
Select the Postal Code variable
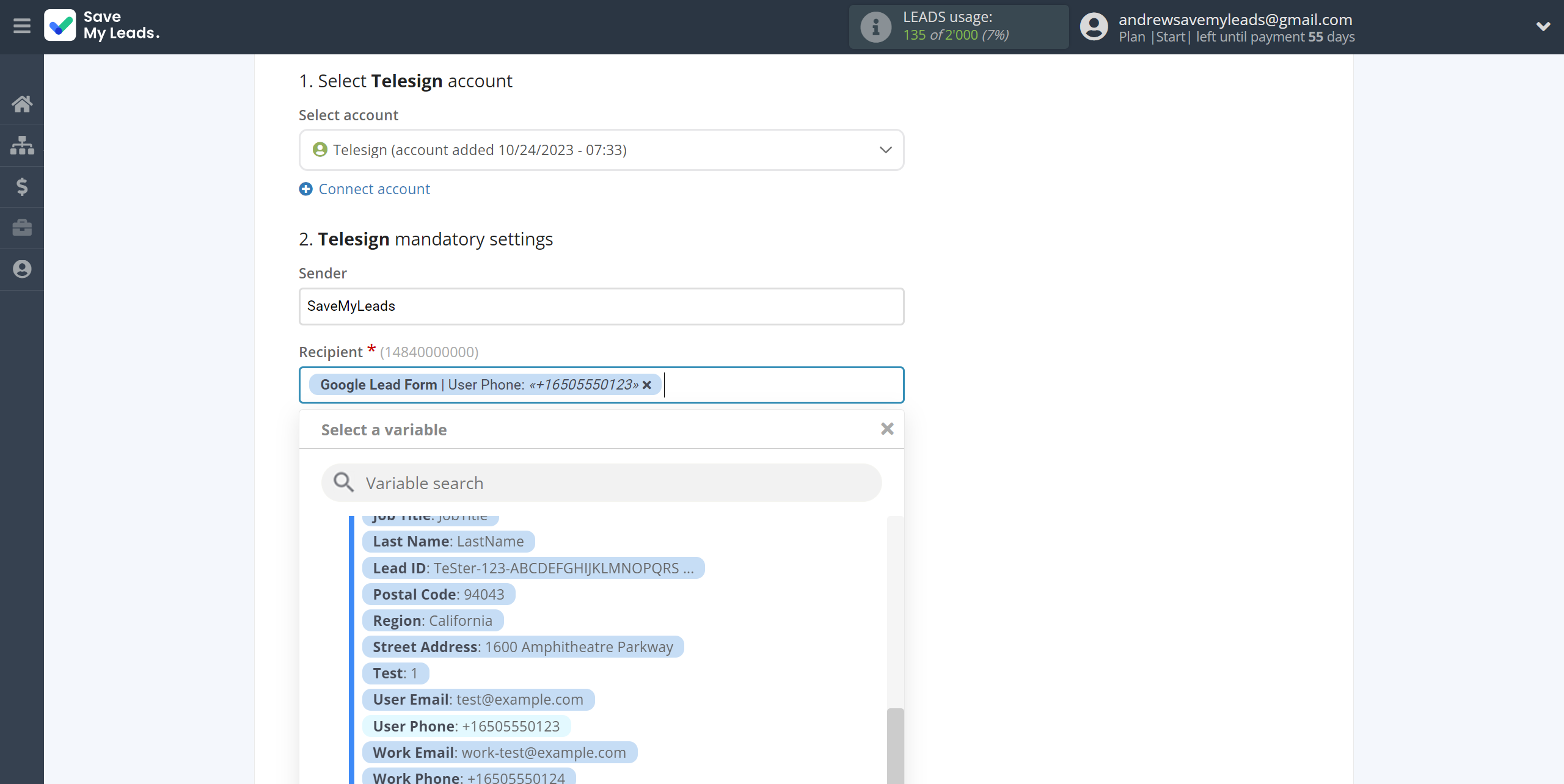click(439, 594)
